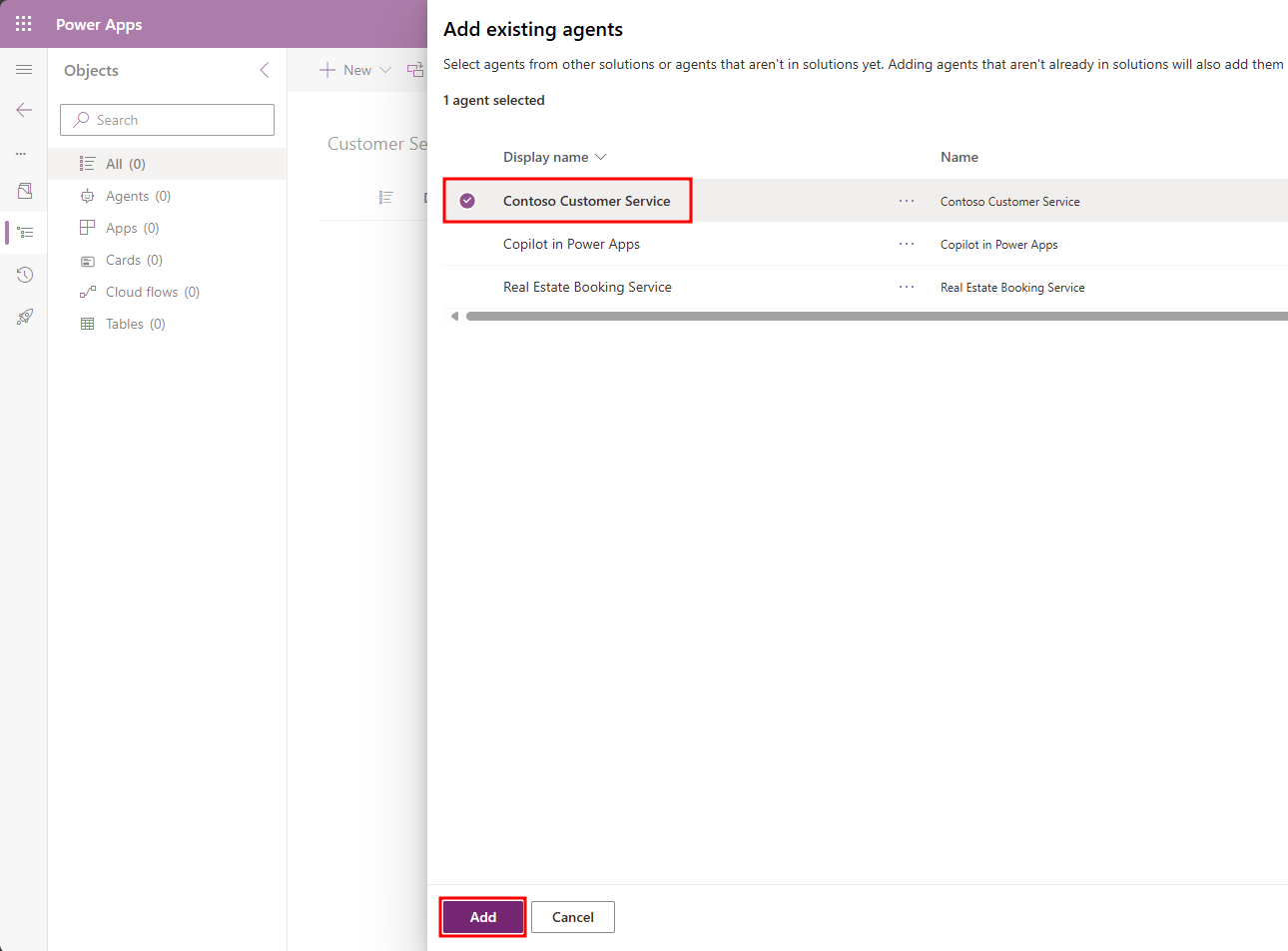This screenshot has width=1288, height=951.
Task: Uncheck Contoso Customer Service selection circle
Action: coord(467,201)
